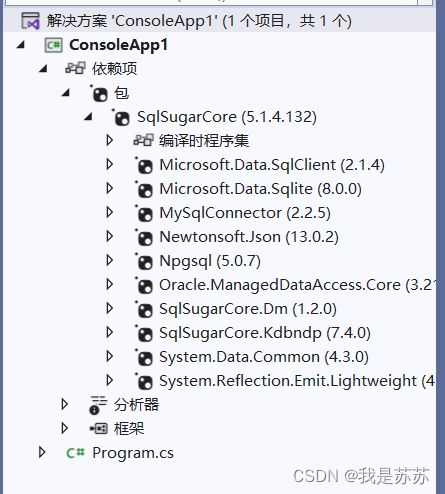445x494 pixels.
Task: Expand the Program.cs file node
Action: point(42,452)
